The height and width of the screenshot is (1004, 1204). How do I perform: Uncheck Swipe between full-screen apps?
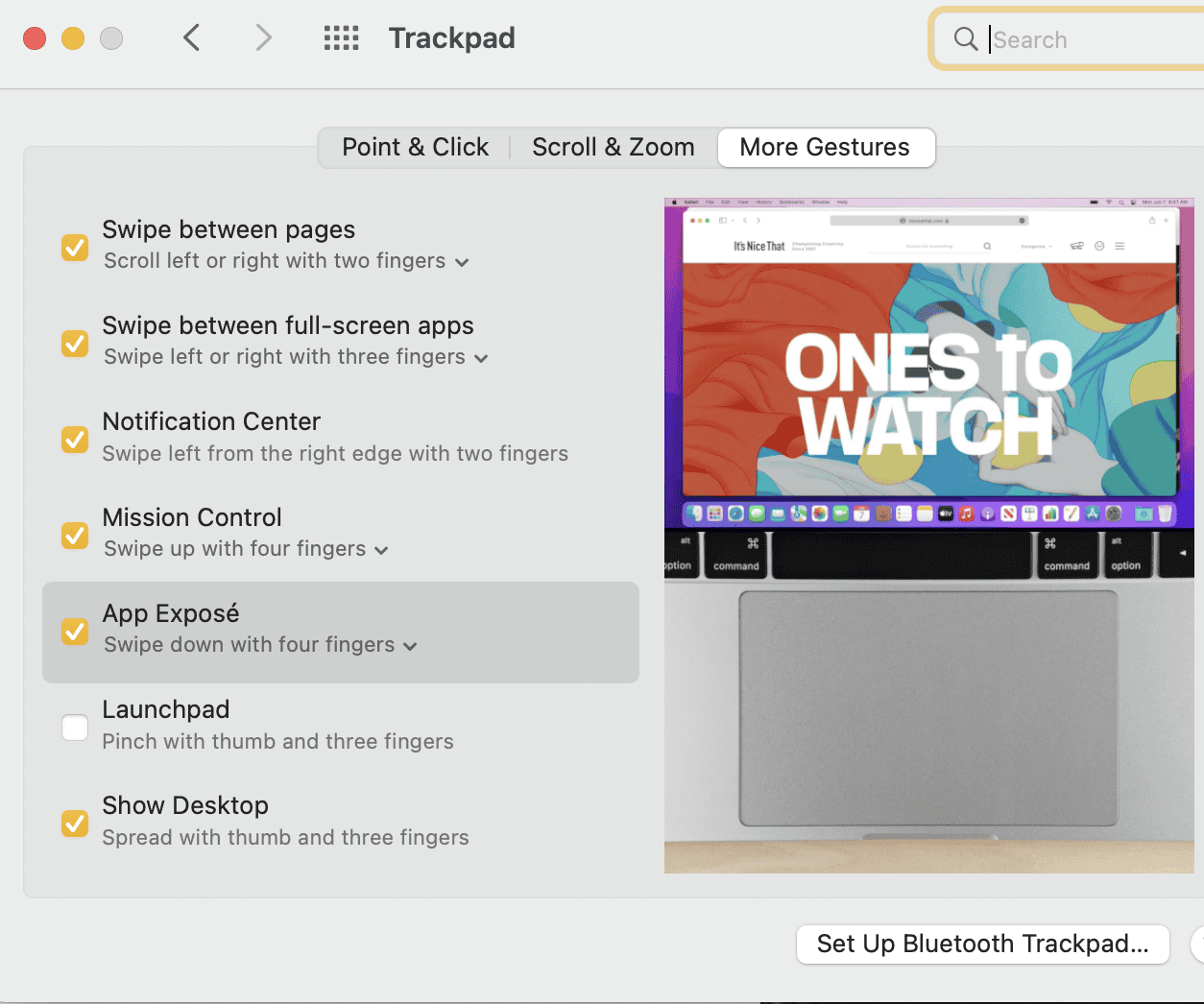click(x=75, y=343)
